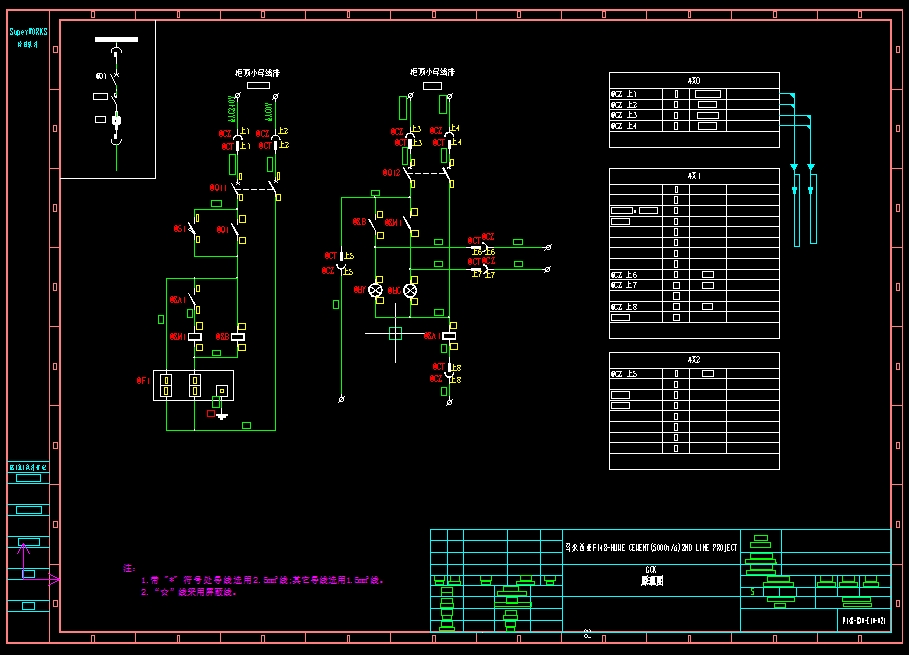Select the ground symbol below the OF1 box
The image size is (909, 655).
[222, 415]
